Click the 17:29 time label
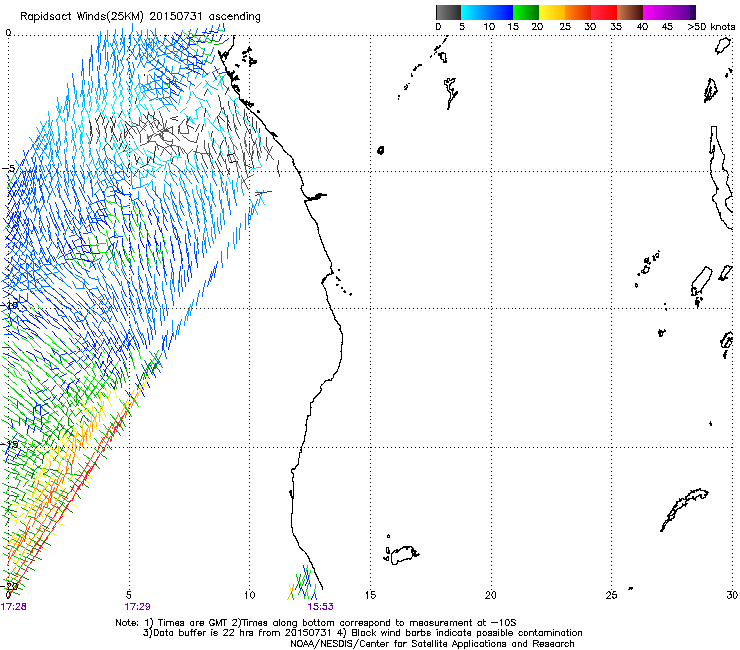 [x=137, y=607]
